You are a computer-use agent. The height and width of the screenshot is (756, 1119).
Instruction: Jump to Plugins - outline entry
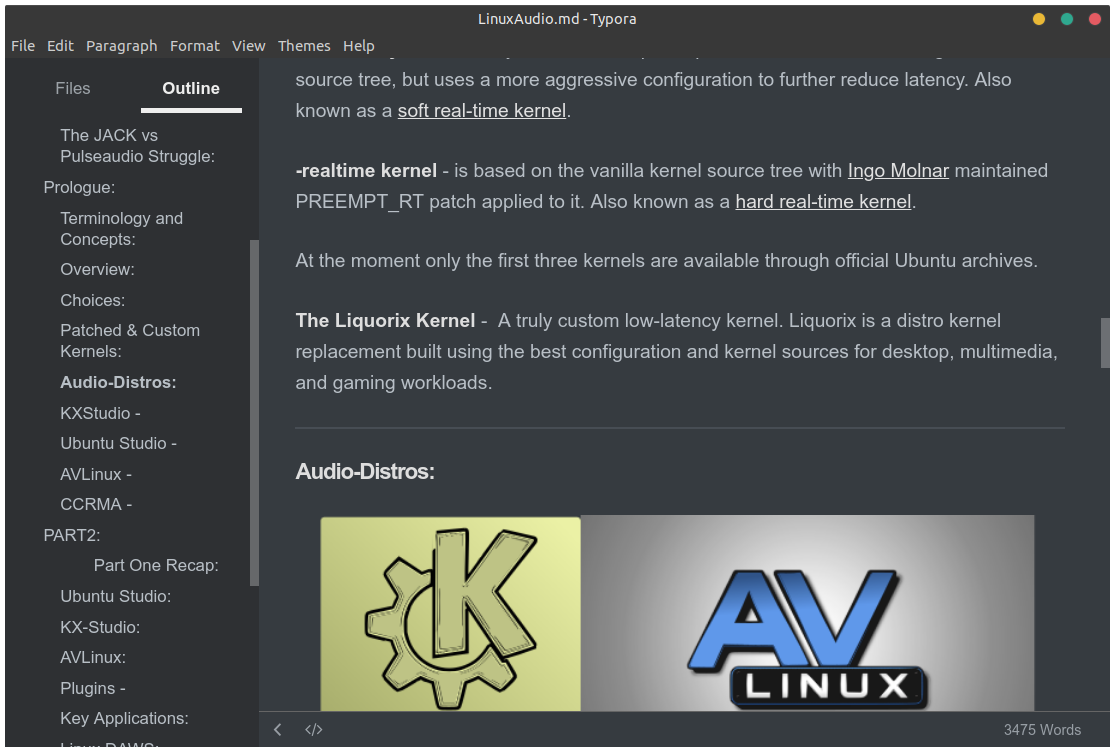(x=93, y=689)
